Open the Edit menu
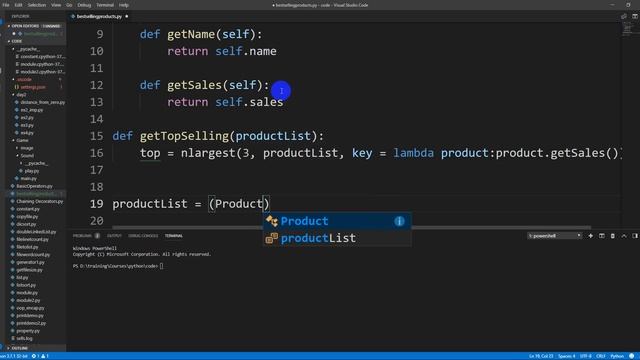 (x=18, y=5)
